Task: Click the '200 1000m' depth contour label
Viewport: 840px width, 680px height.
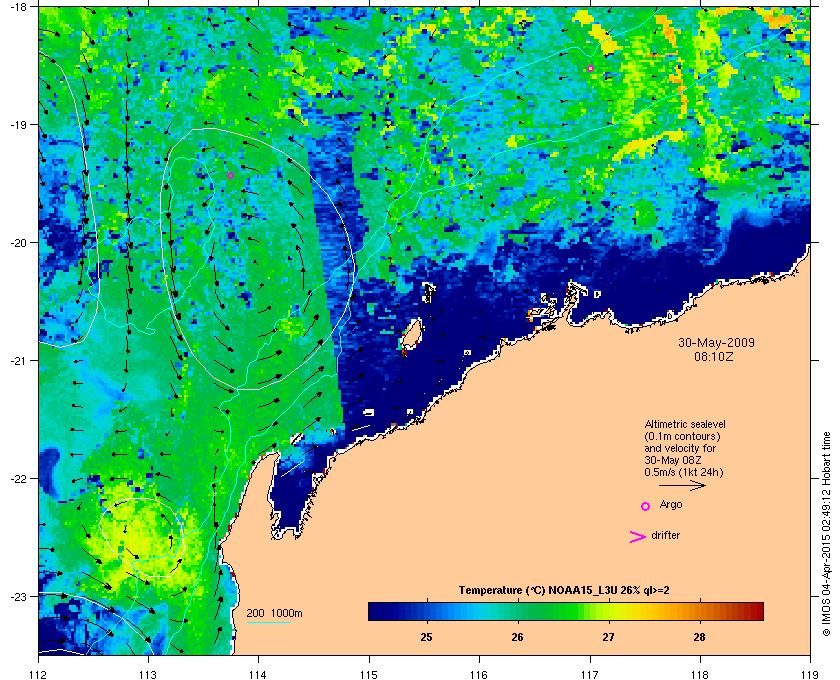Action: click(274, 613)
